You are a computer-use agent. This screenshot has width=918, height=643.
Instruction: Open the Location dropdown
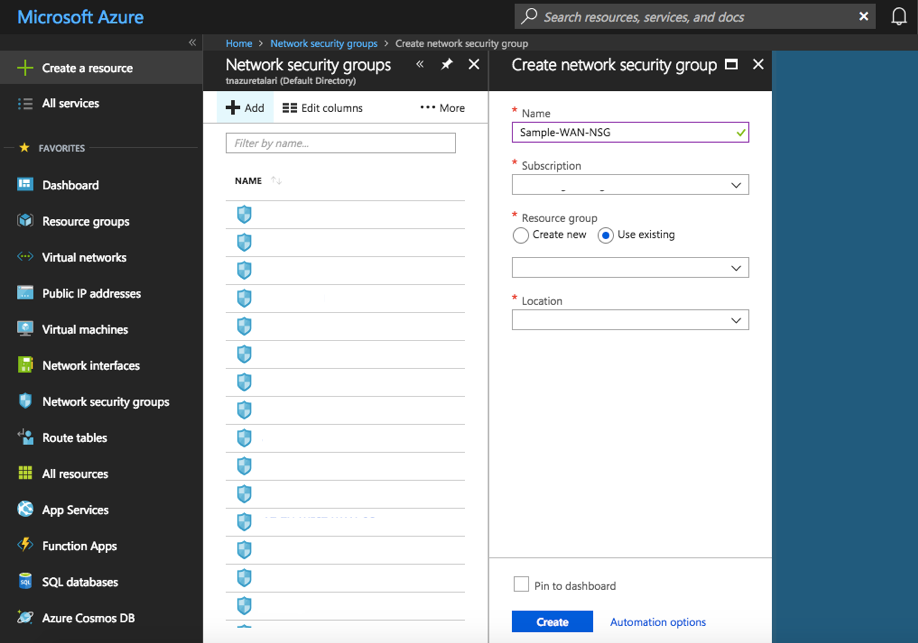[630, 320]
